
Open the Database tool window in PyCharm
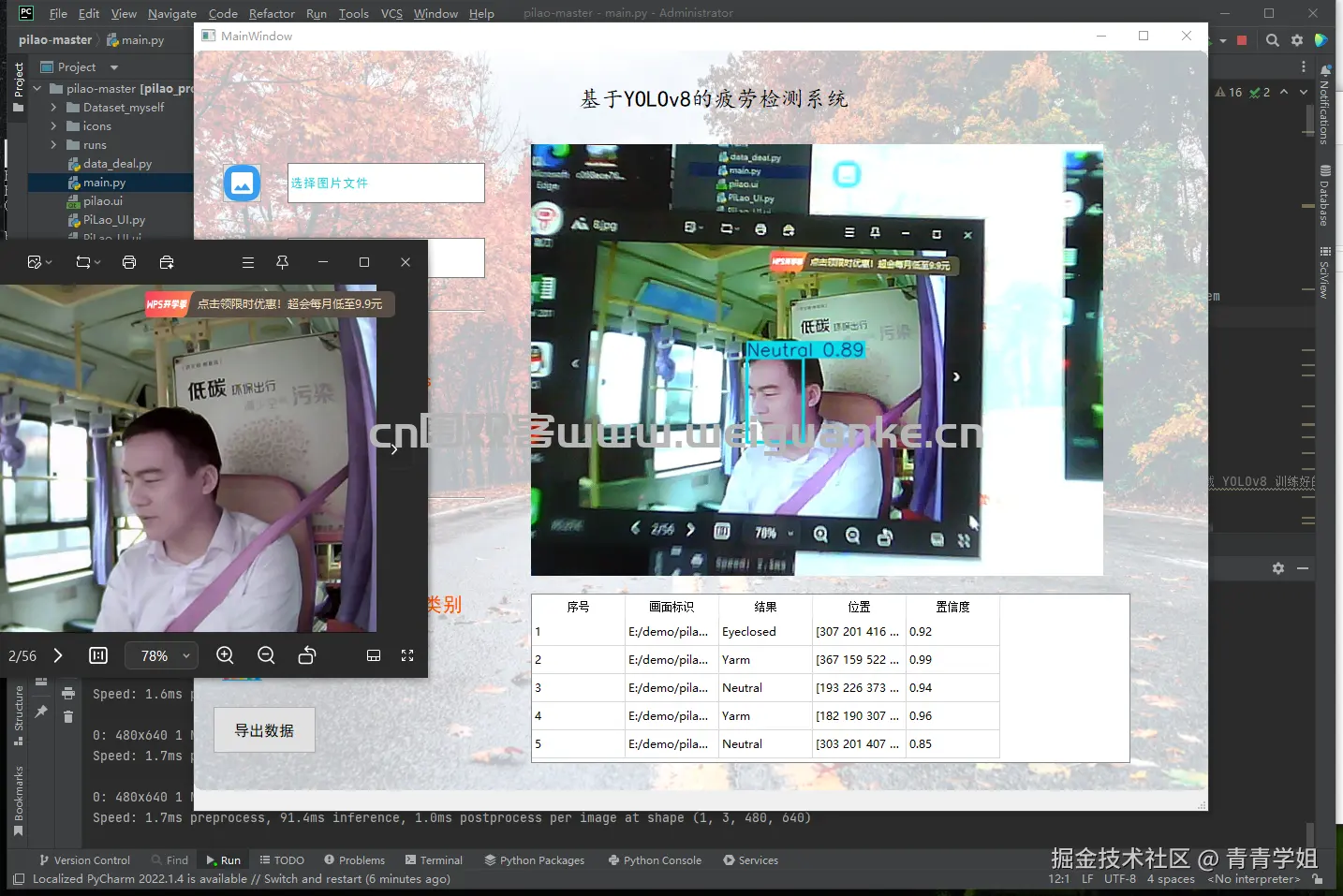(x=1324, y=187)
